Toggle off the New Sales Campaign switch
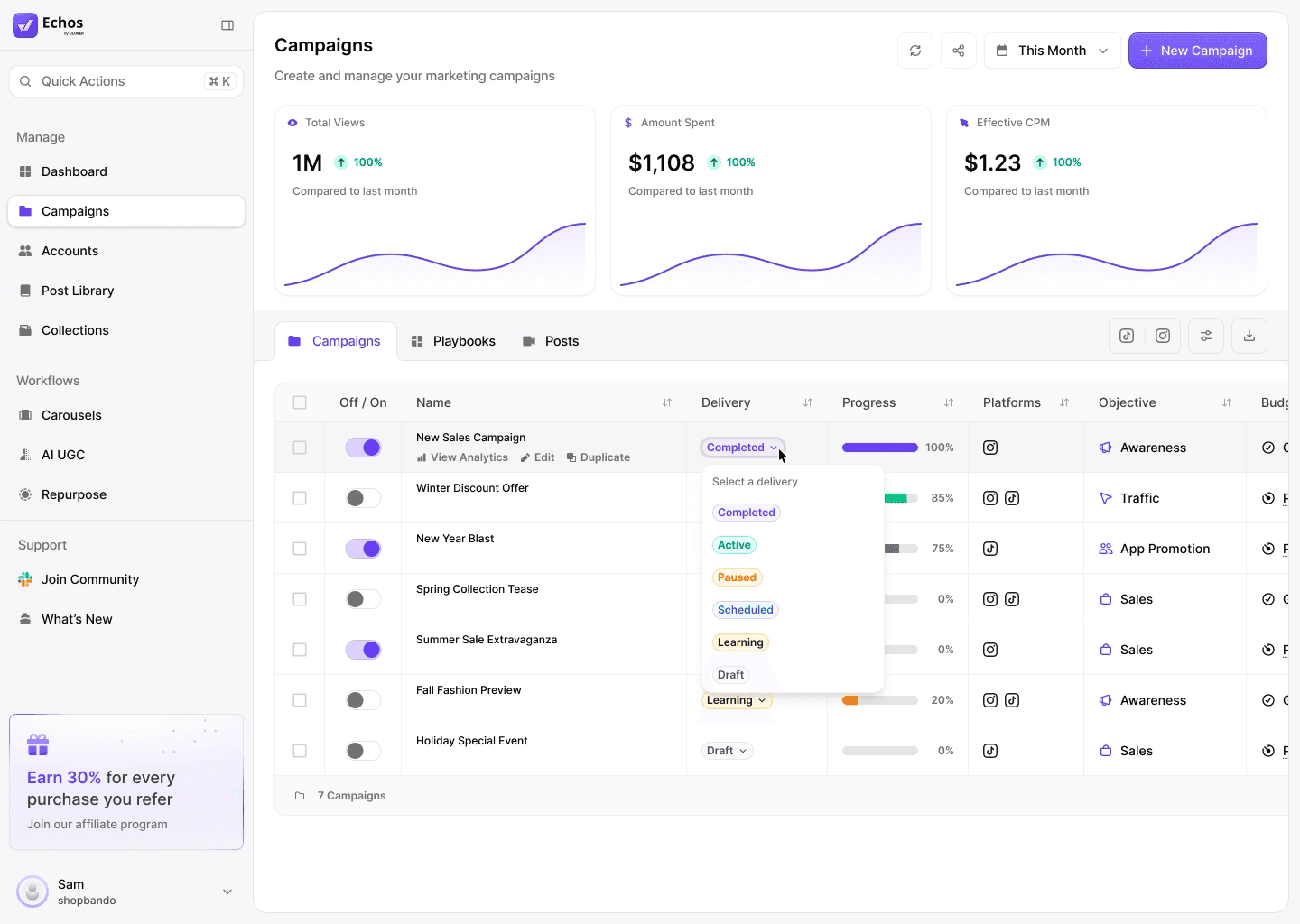The width and height of the screenshot is (1300, 924). click(x=363, y=447)
